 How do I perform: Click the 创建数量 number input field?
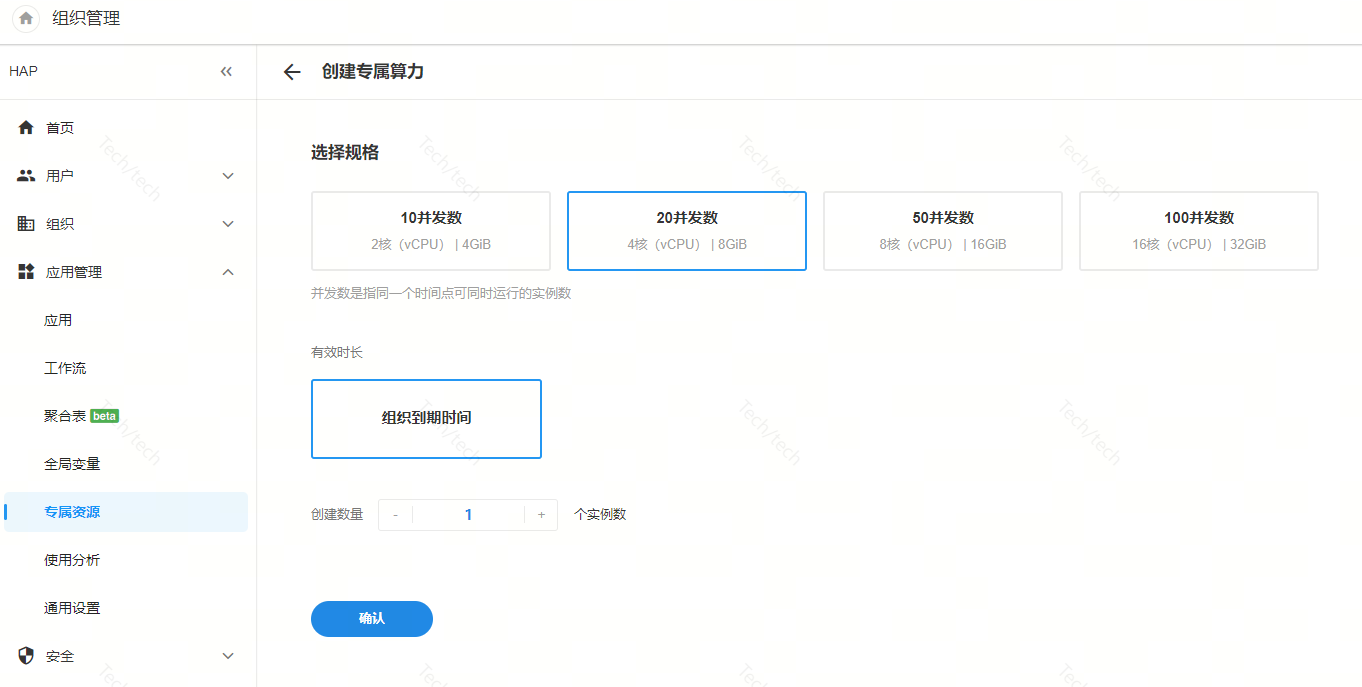468,515
